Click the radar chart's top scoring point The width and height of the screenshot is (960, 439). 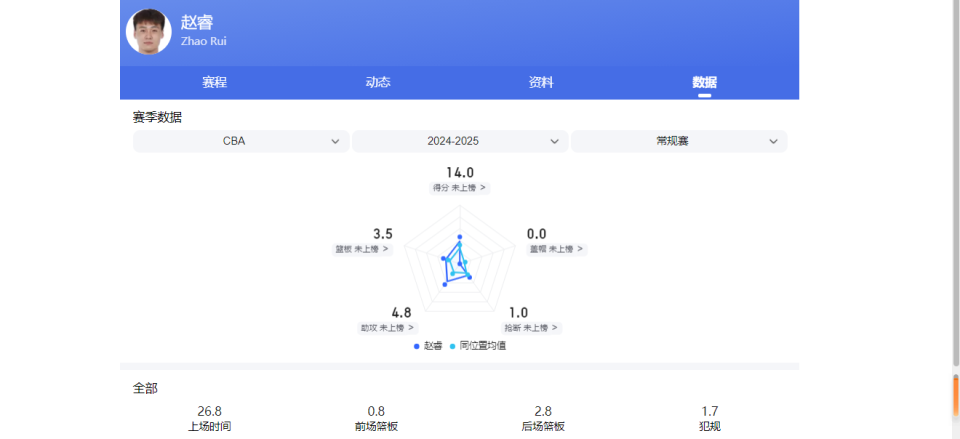coord(459,237)
